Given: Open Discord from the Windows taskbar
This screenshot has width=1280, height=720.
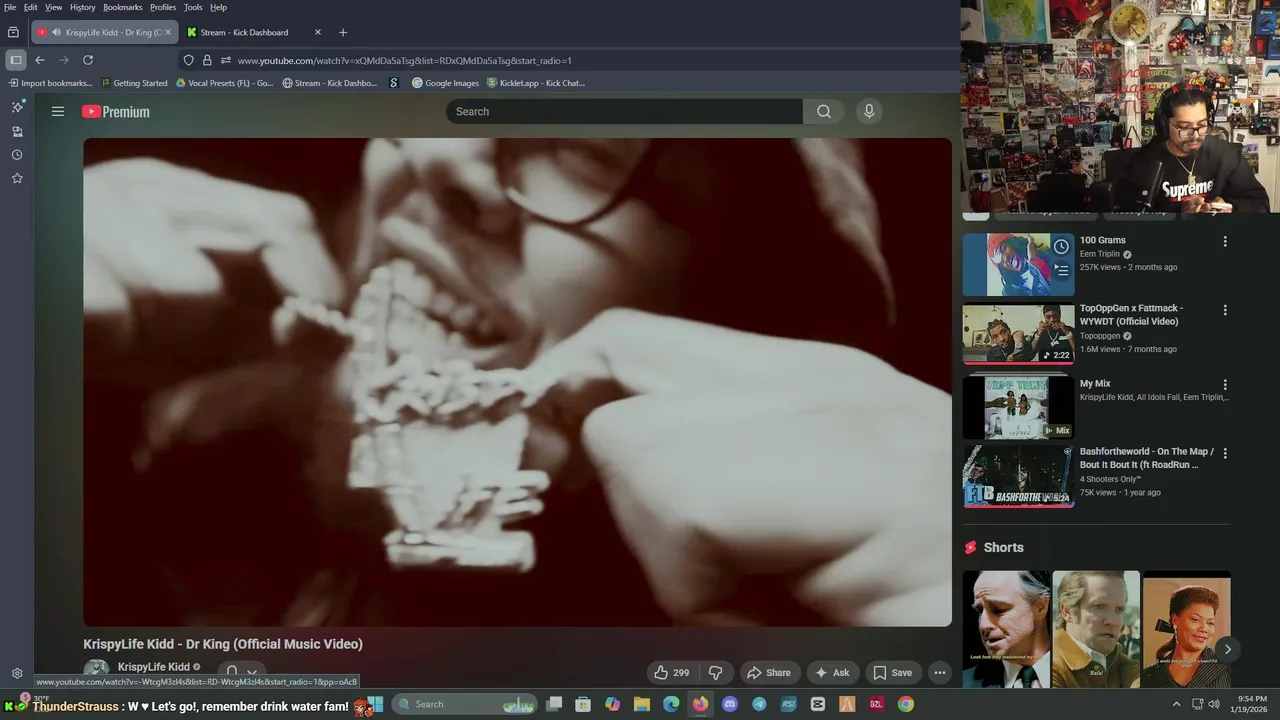Looking at the screenshot, I should click(x=730, y=704).
